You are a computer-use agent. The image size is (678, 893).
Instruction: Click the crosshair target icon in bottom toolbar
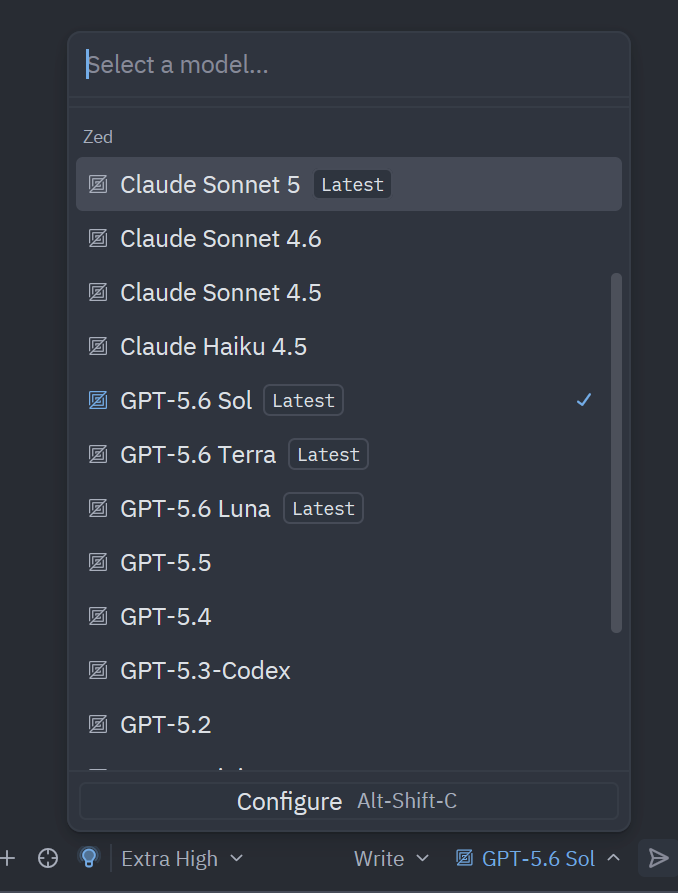coord(48,858)
